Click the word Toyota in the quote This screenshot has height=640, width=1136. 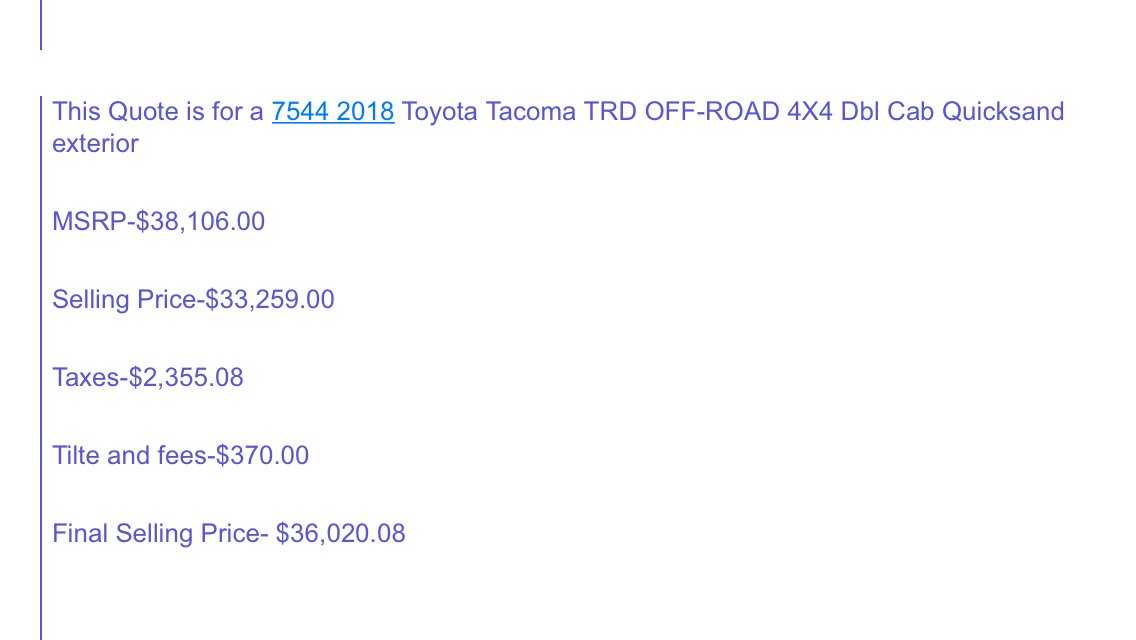(x=439, y=112)
